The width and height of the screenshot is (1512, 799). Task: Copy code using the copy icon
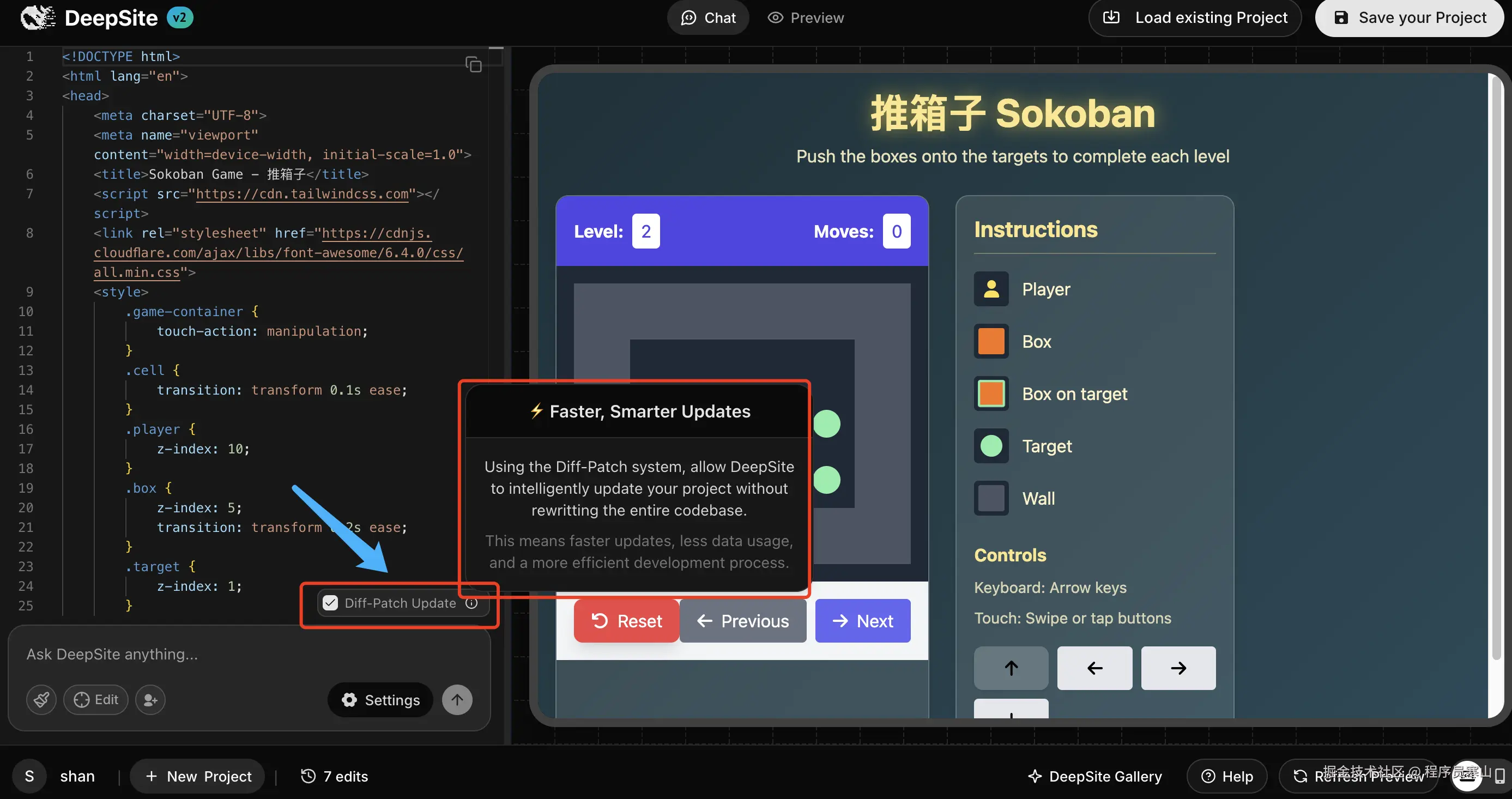(x=473, y=64)
